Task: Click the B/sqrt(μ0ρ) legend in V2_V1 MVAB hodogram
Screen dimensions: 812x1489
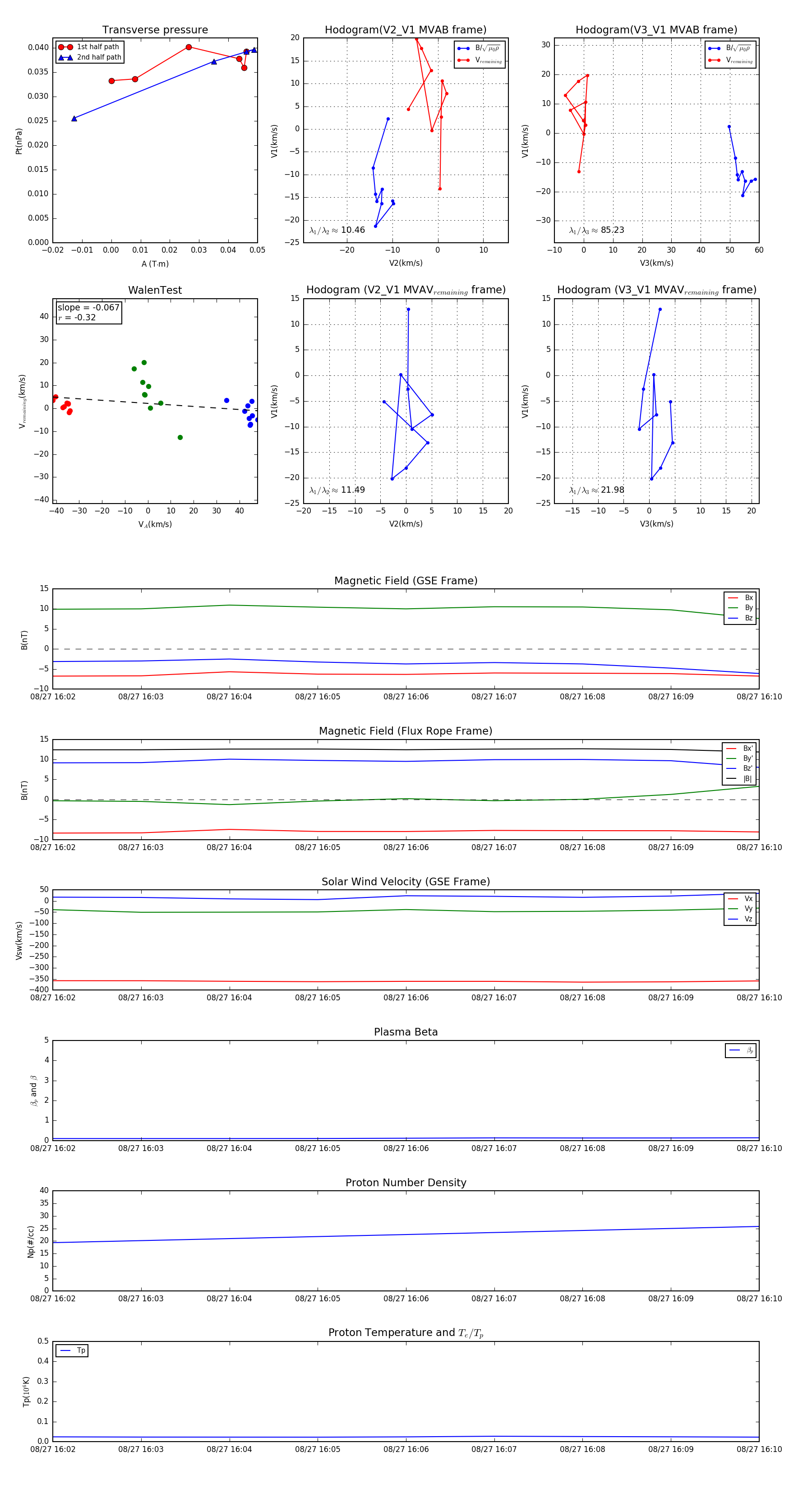Action: pos(479,49)
